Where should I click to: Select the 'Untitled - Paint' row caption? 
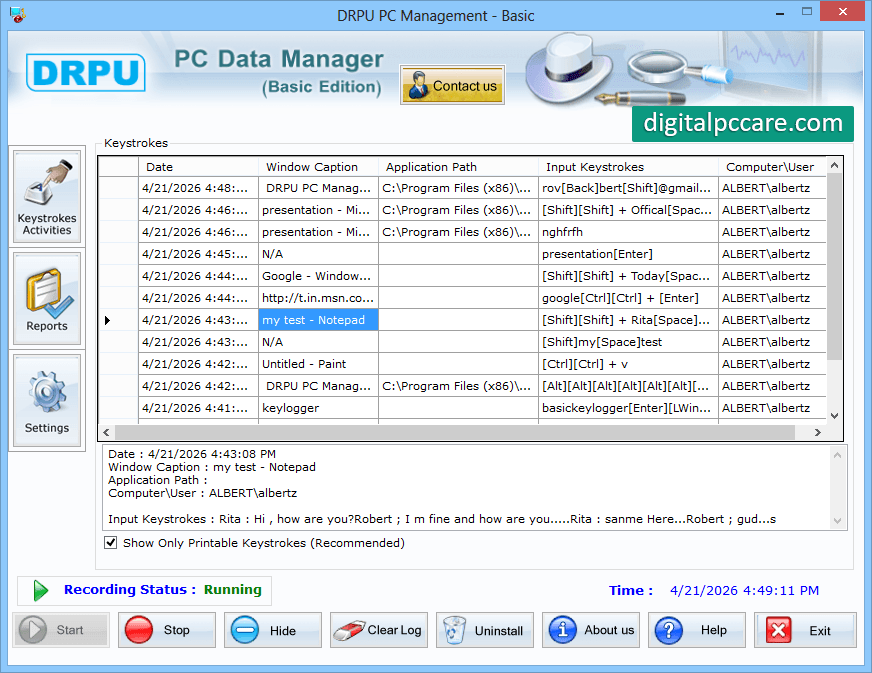[318, 364]
